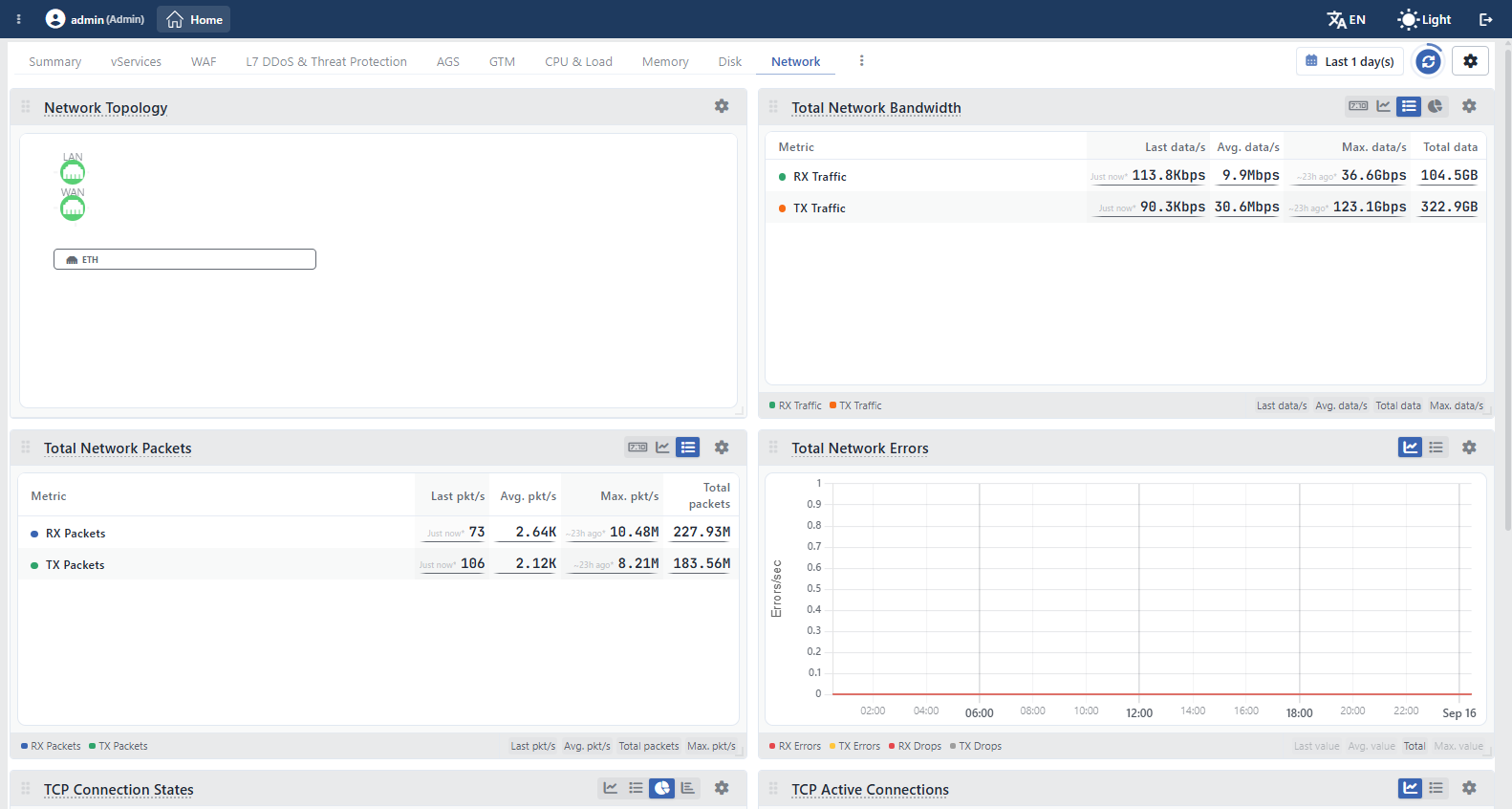The width and height of the screenshot is (1512, 809).
Task: Open Total Network Bandwidth widget settings
Action: (x=1469, y=106)
